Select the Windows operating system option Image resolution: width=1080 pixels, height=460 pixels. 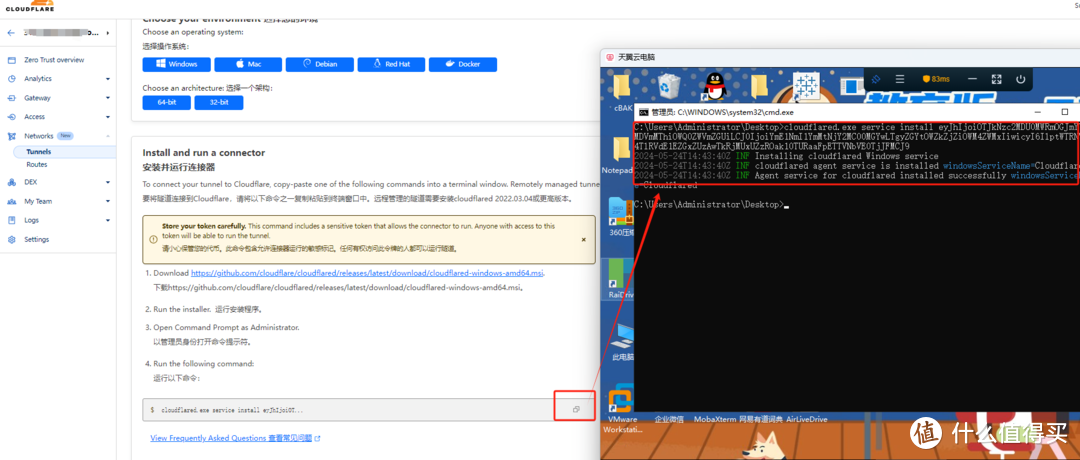pyautogui.click(x=176, y=64)
